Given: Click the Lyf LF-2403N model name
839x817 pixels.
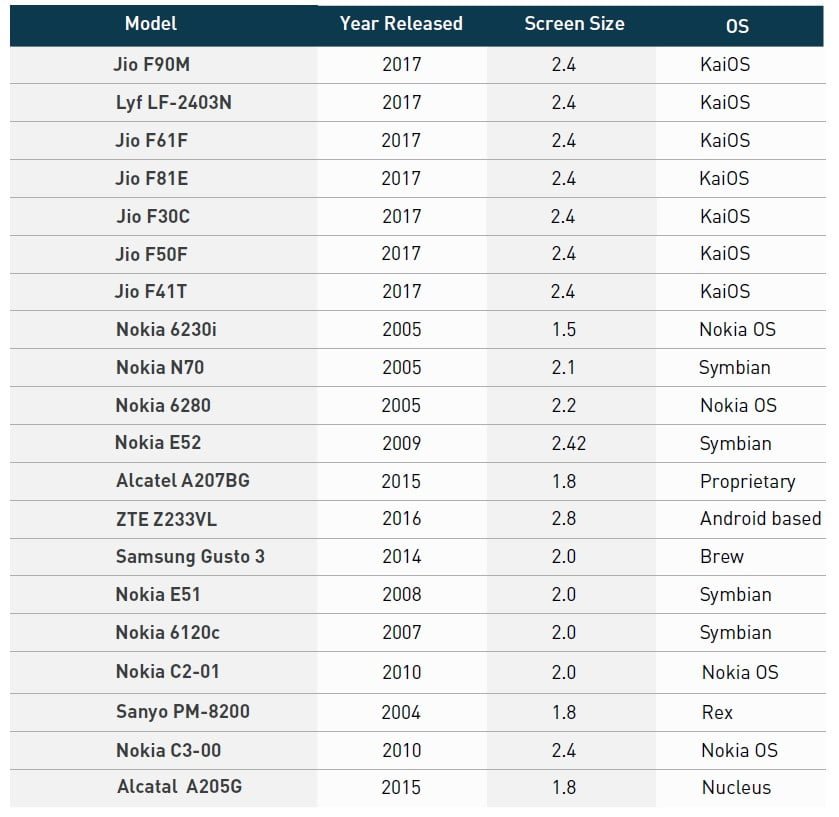Looking at the screenshot, I should 173,103.
